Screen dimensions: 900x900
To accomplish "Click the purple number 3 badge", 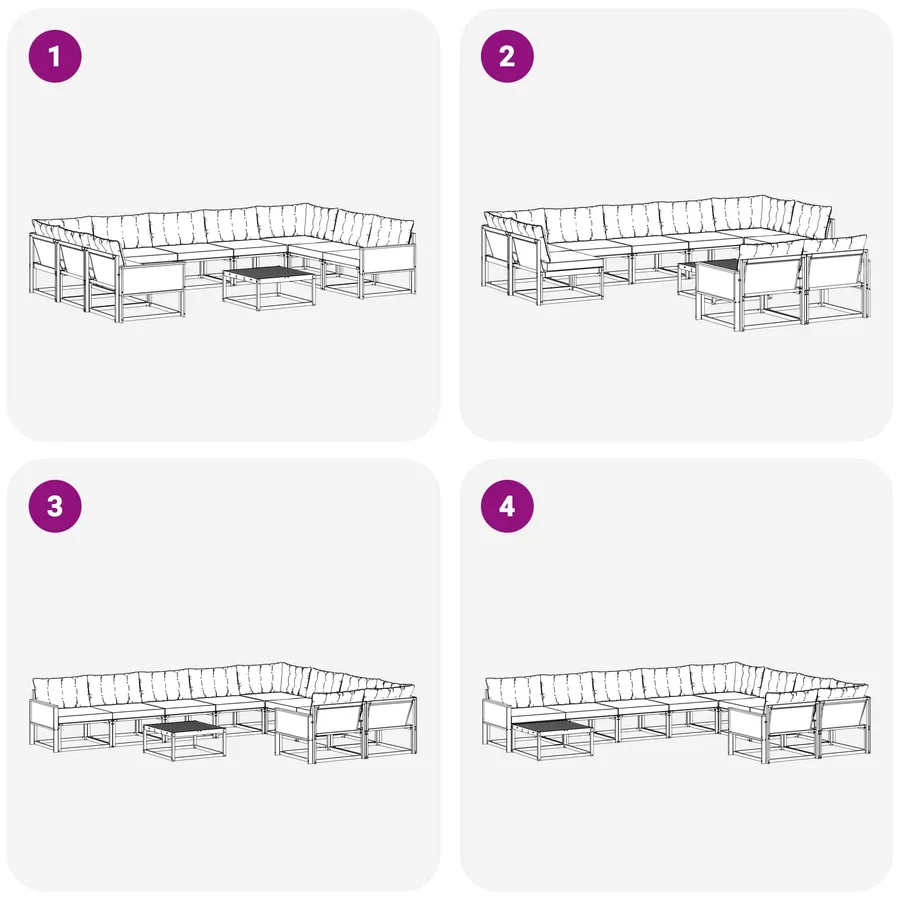I will point(55,506).
